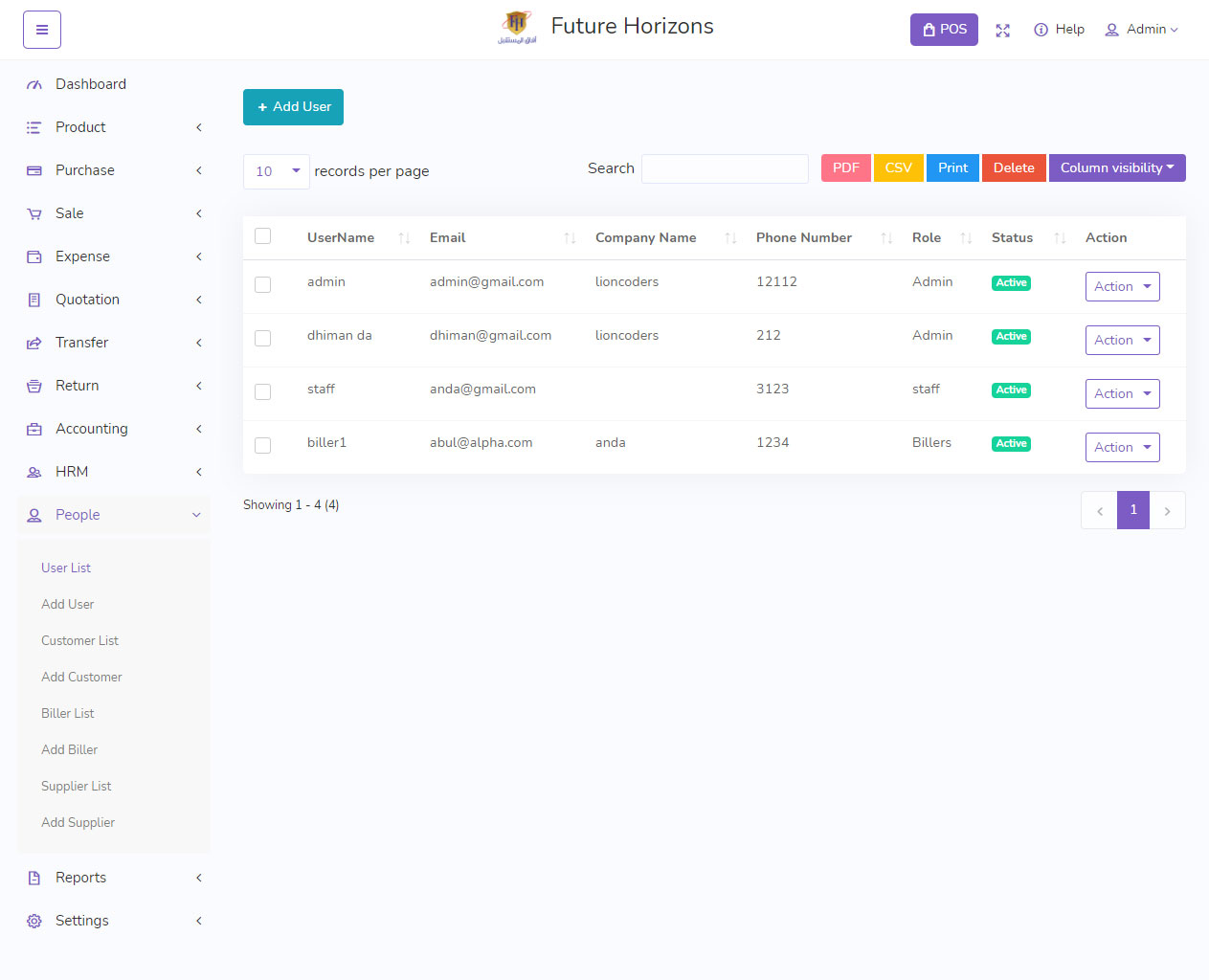The width and height of the screenshot is (1209, 980).
Task: Check the checkbox for the admin row
Action: pos(263,285)
